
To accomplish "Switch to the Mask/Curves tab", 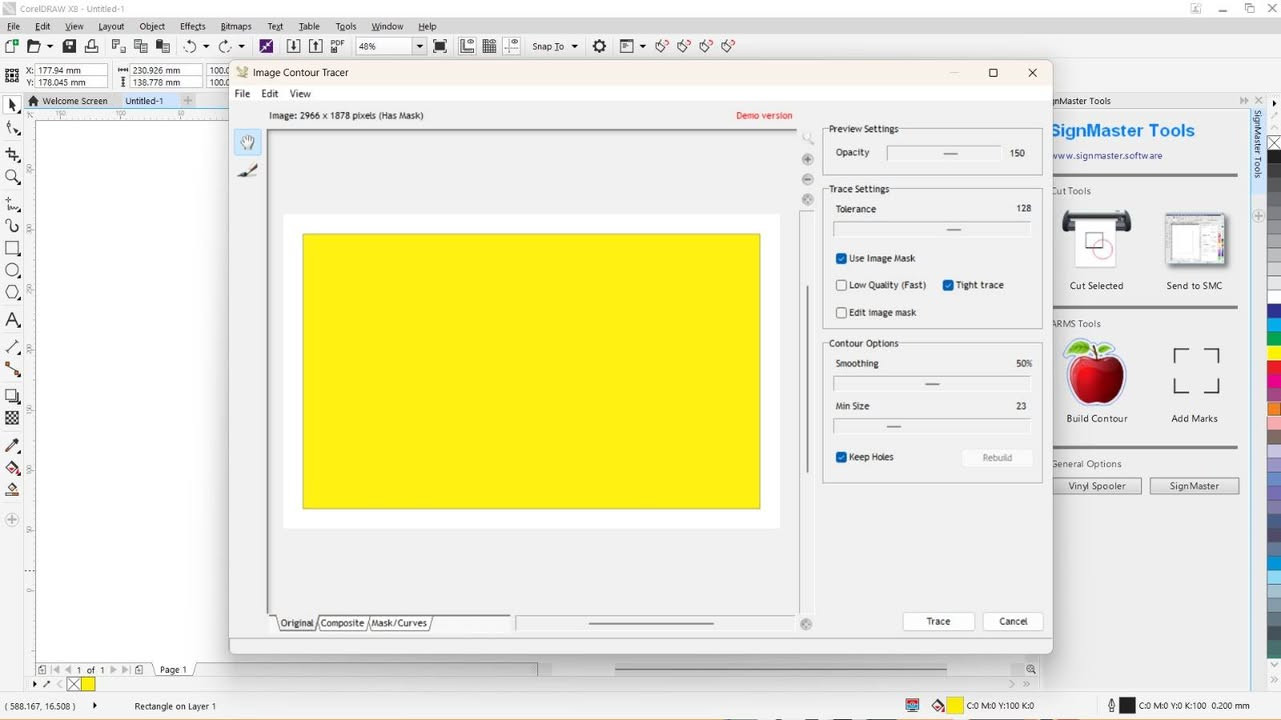I will click(x=399, y=623).
